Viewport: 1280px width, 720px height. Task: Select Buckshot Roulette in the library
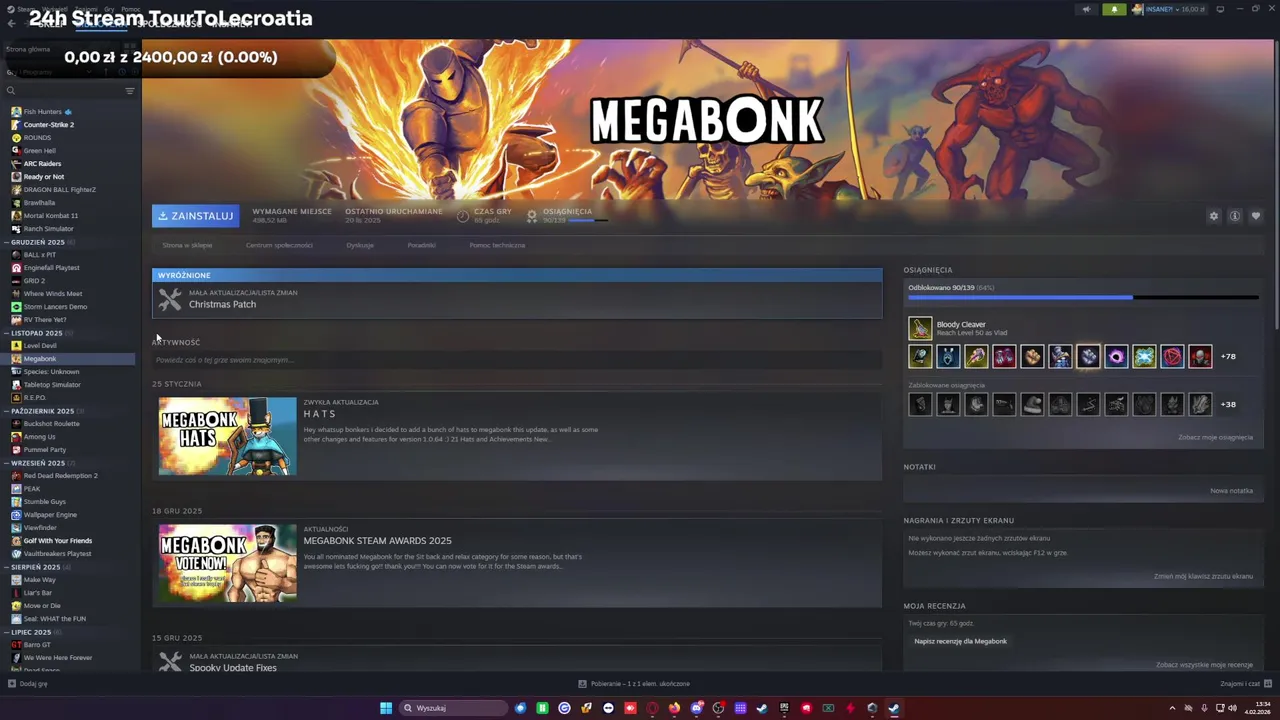pos(51,424)
